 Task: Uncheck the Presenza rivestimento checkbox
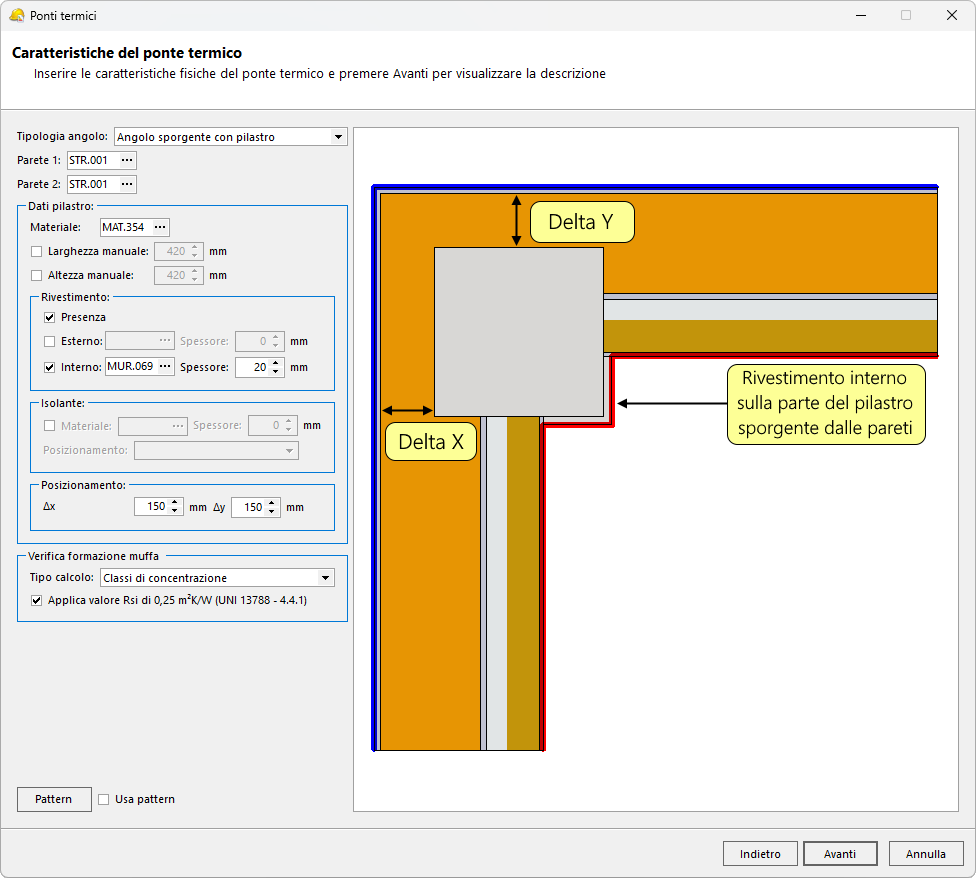(x=49, y=317)
